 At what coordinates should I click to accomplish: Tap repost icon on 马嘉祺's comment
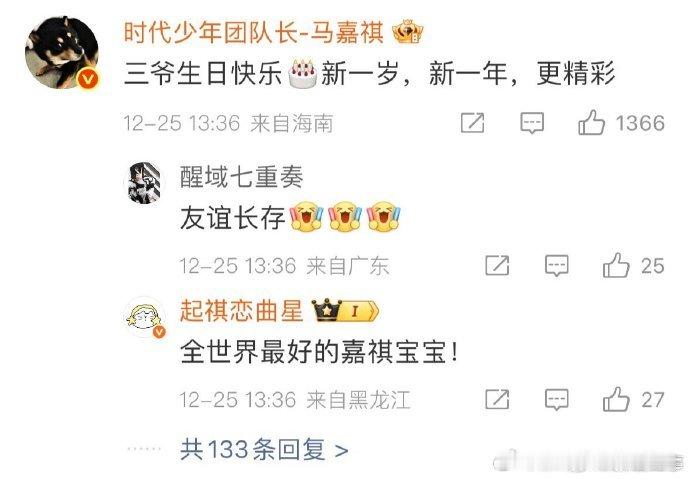(473, 123)
